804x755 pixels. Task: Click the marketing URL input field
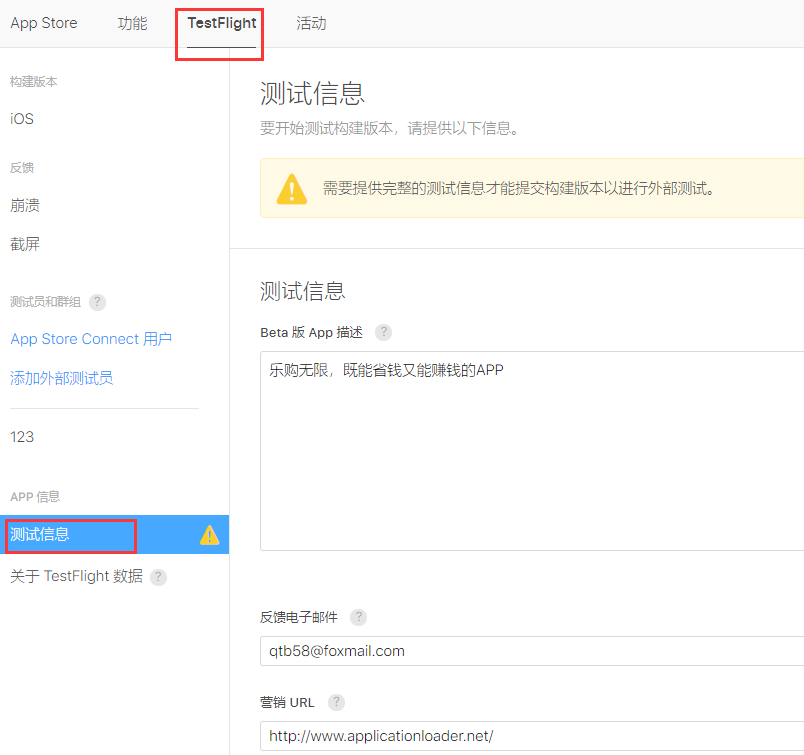(x=532, y=736)
